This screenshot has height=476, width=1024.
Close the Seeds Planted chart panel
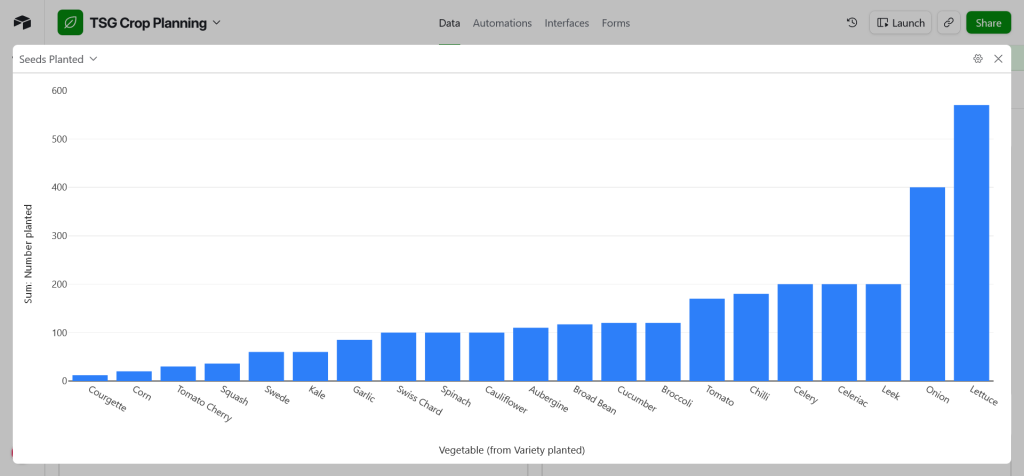(998, 59)
